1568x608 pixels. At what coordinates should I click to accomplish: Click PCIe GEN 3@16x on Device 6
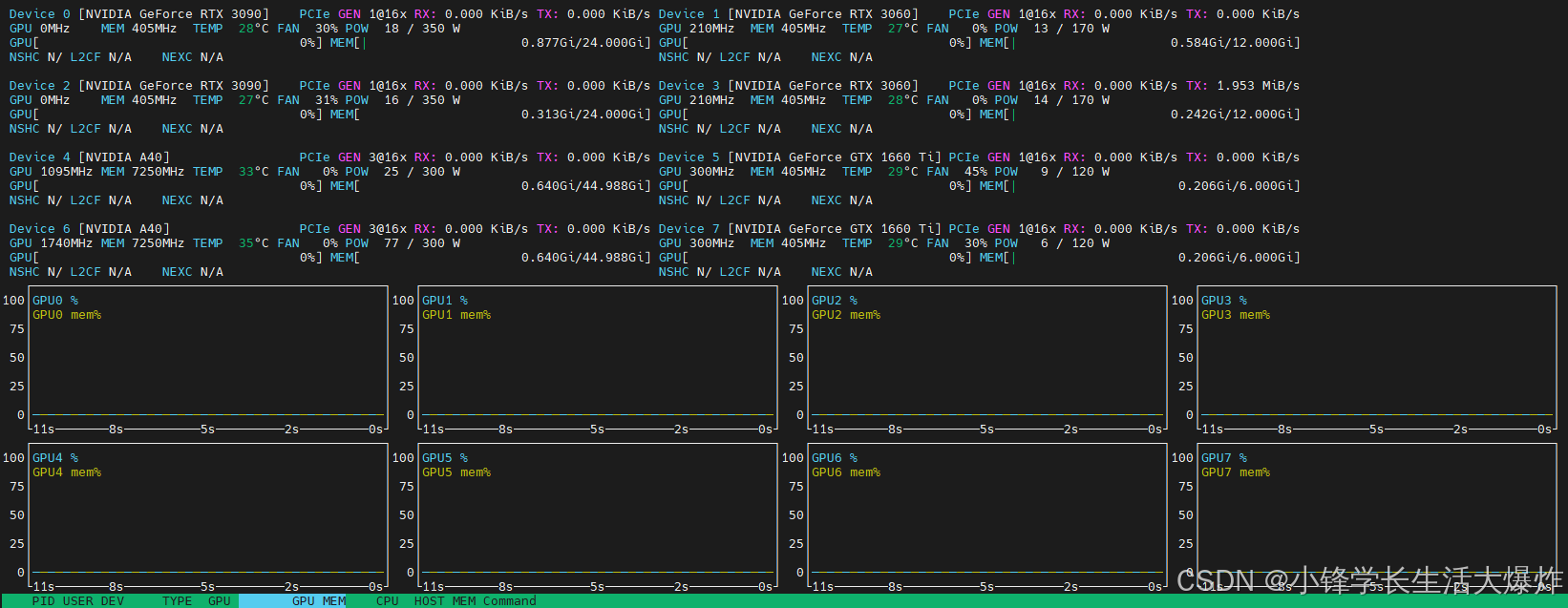point(352,229)
